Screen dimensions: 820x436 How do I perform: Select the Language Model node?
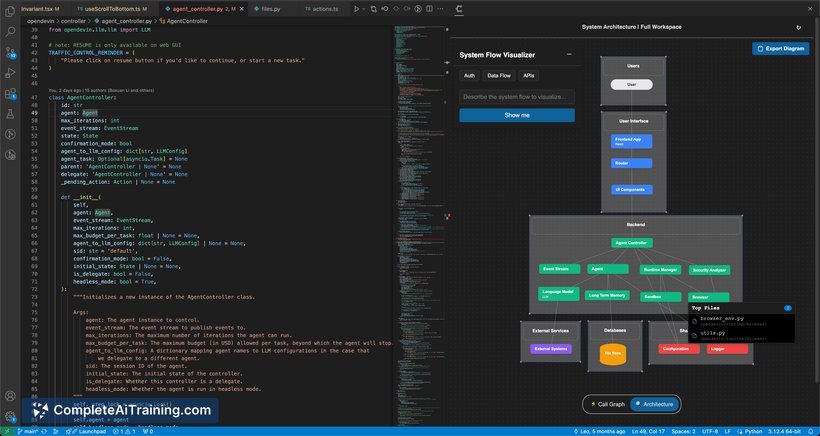pos(559,293)
